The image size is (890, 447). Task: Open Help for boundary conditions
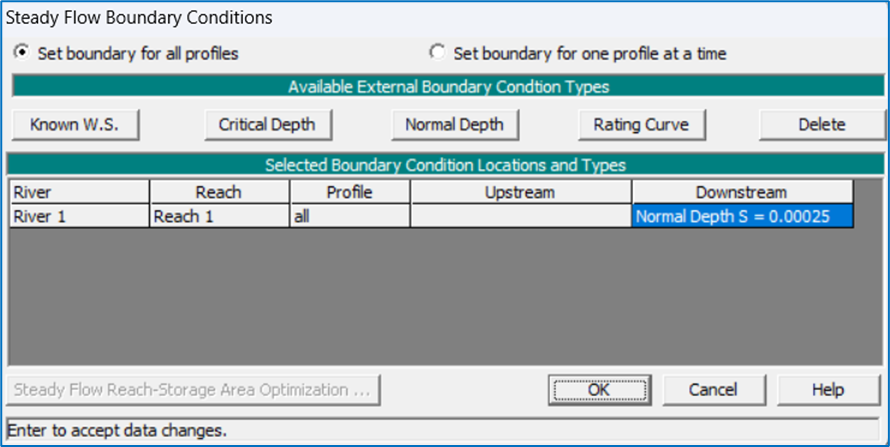coord(828,390)
